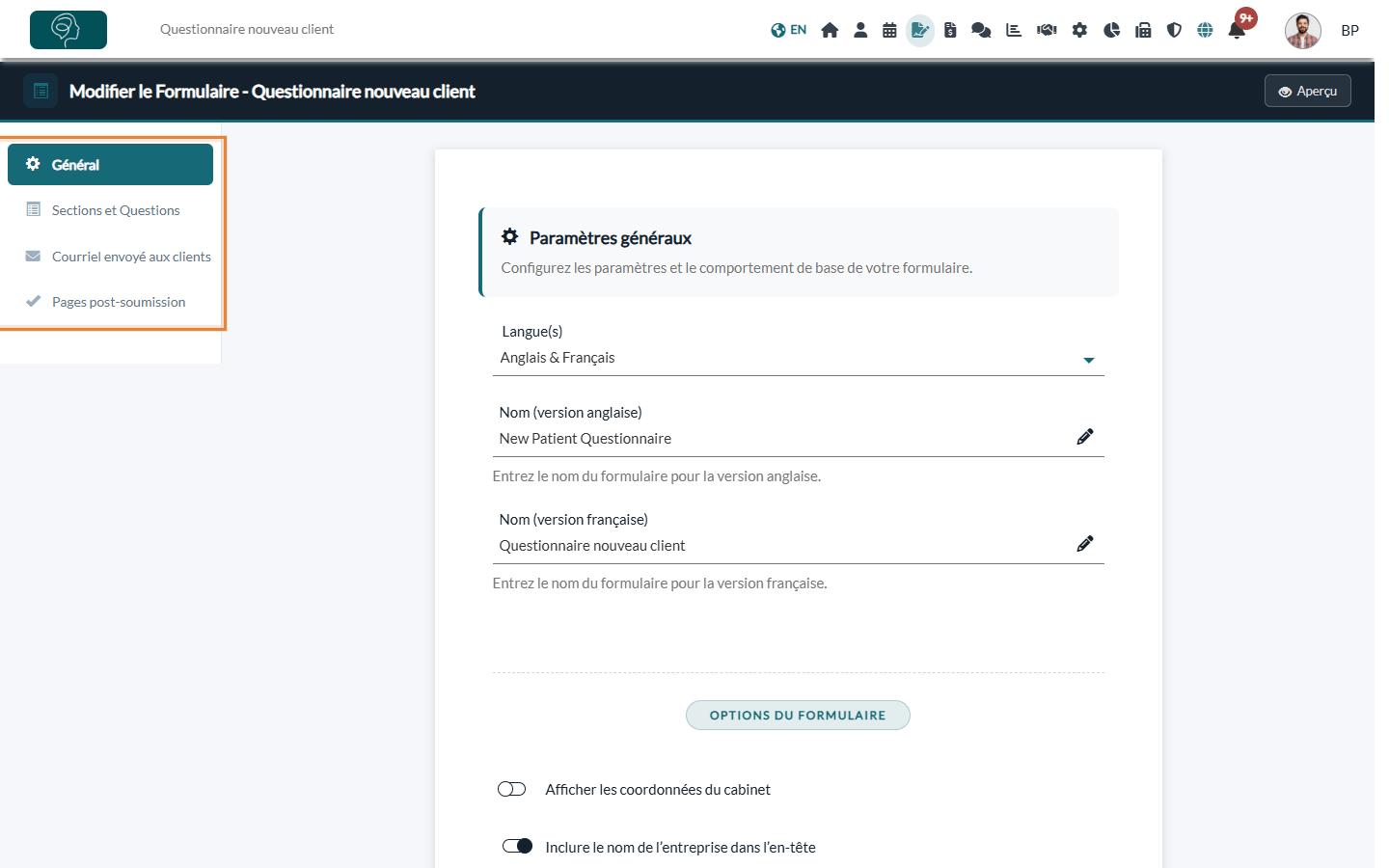Click 'Entrez le nom du formulaire pour la version française.'
Image resolution: width=1389 pixels, height=868 pixels.
pos(660,583)
